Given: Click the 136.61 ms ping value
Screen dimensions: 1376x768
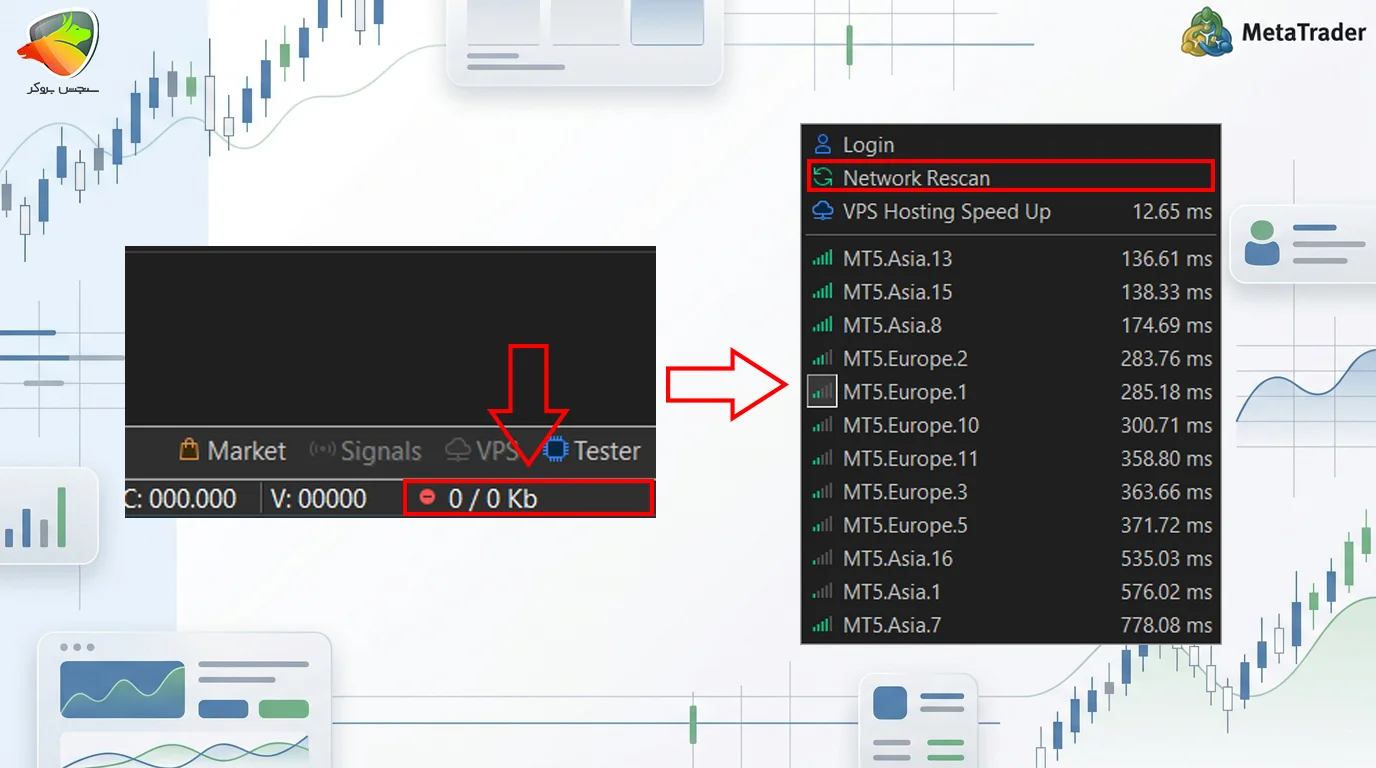Looking at the screenshot, I should [x=1166, y=259].
